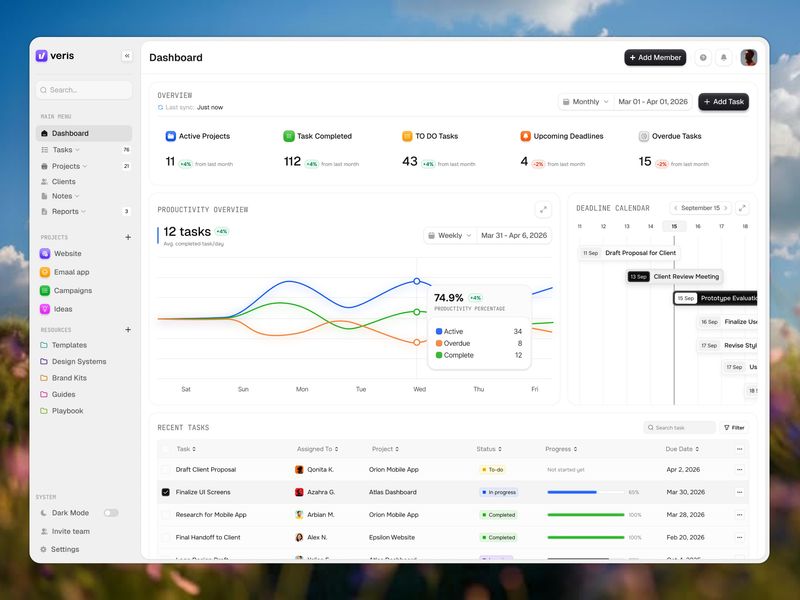Screen dimensions: 800x600
Task: Click the Wednesday Active data point on chart
Action: [x=417, y=281]
